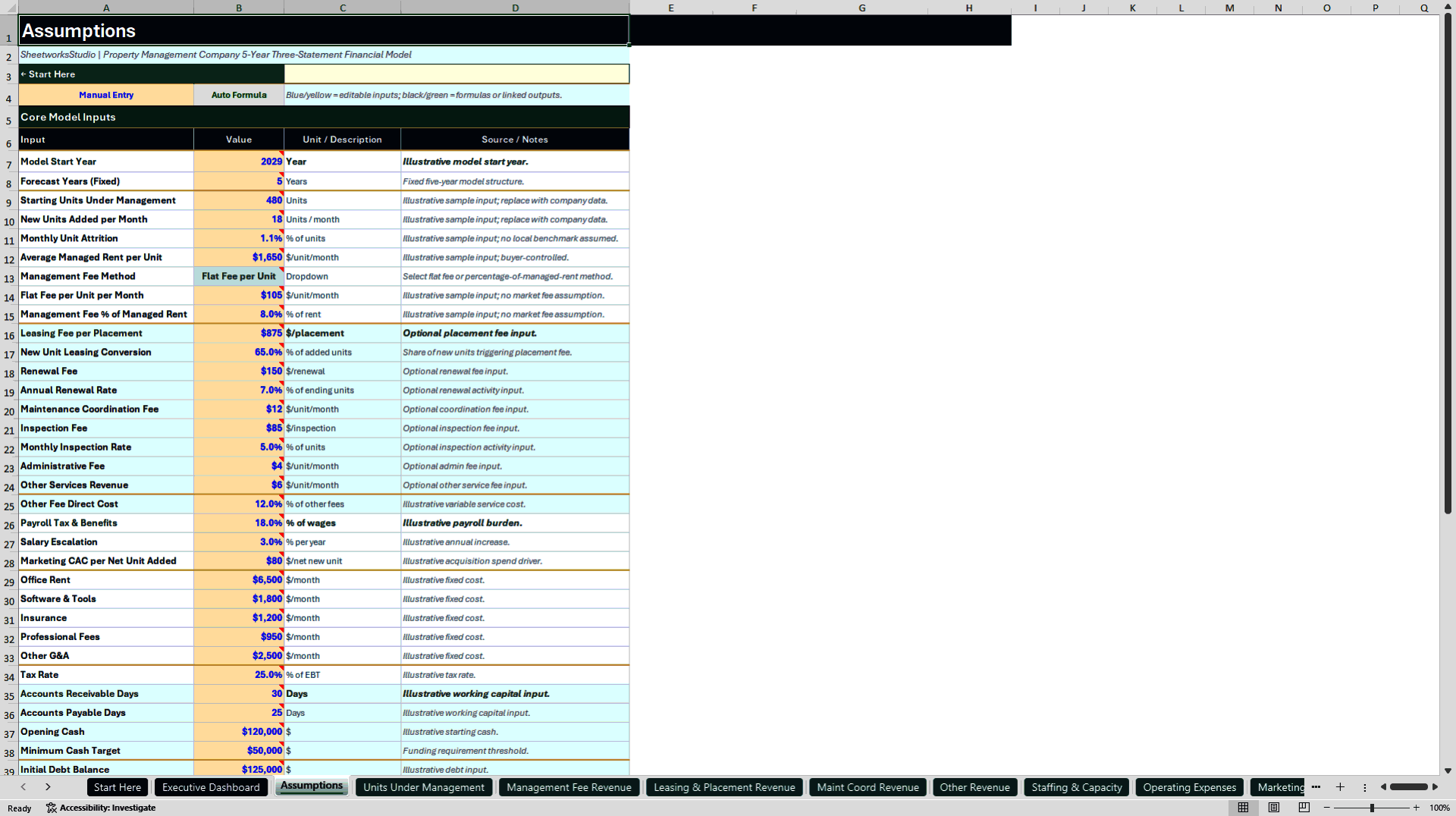Switch to Page Layout view
Viewport: 1456px width, 816px height.
[1274, 808]
